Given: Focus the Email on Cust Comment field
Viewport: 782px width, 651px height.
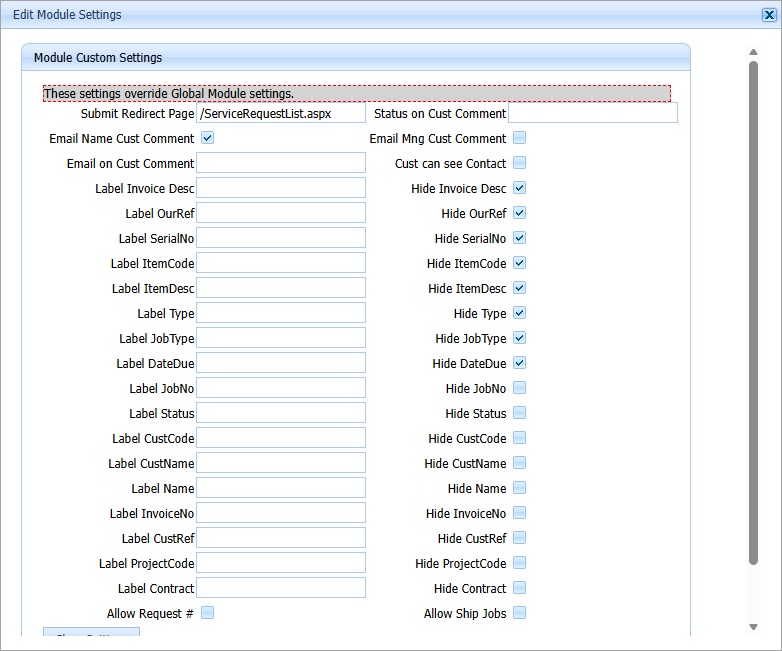Looking at the screenshot, I should (x=281, y=163).
